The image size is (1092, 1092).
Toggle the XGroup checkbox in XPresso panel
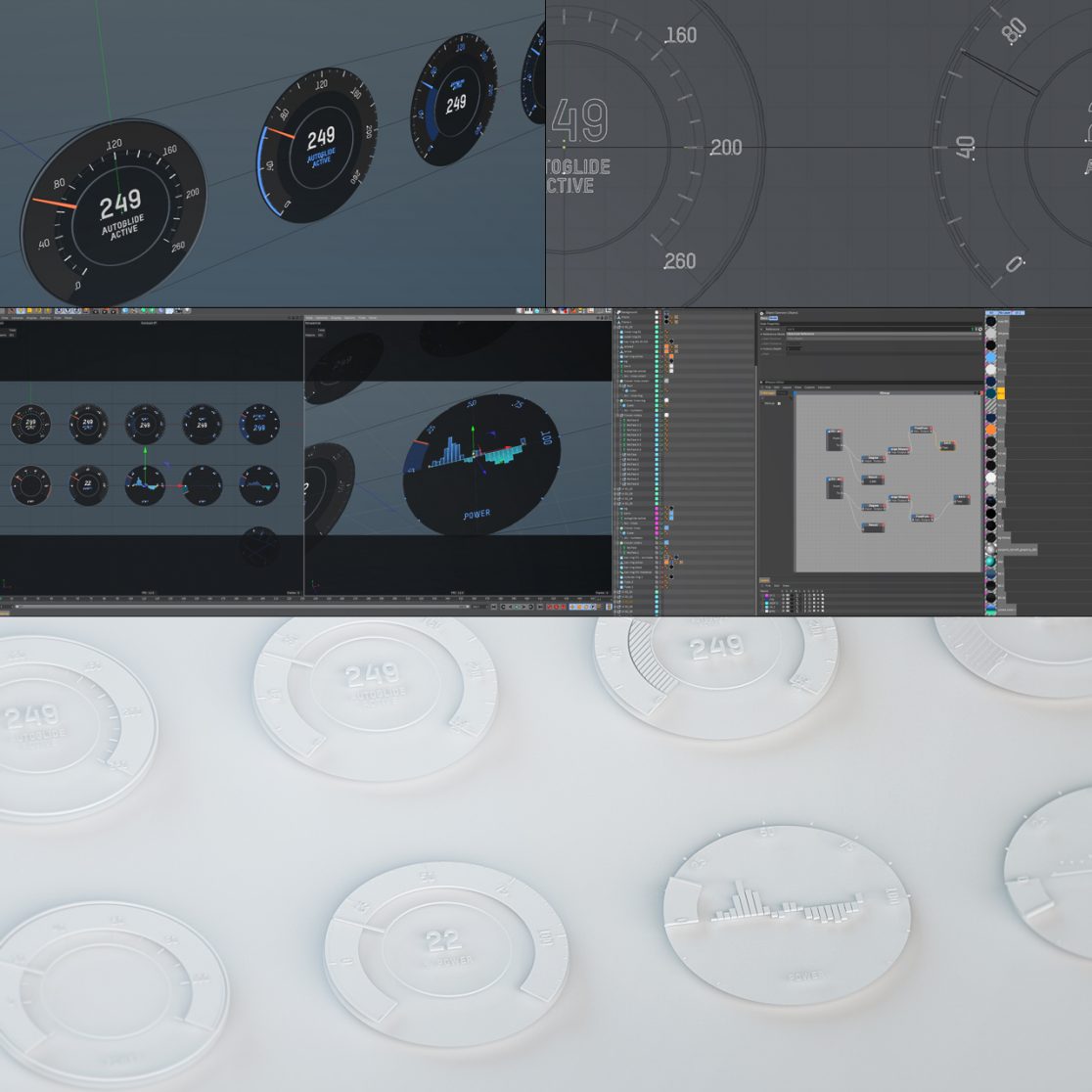pos(780,402)
